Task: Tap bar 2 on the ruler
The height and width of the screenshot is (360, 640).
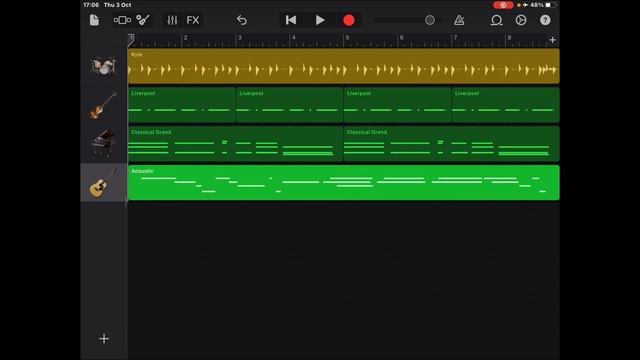Action: pyautogui.click(x=185, y=38)
